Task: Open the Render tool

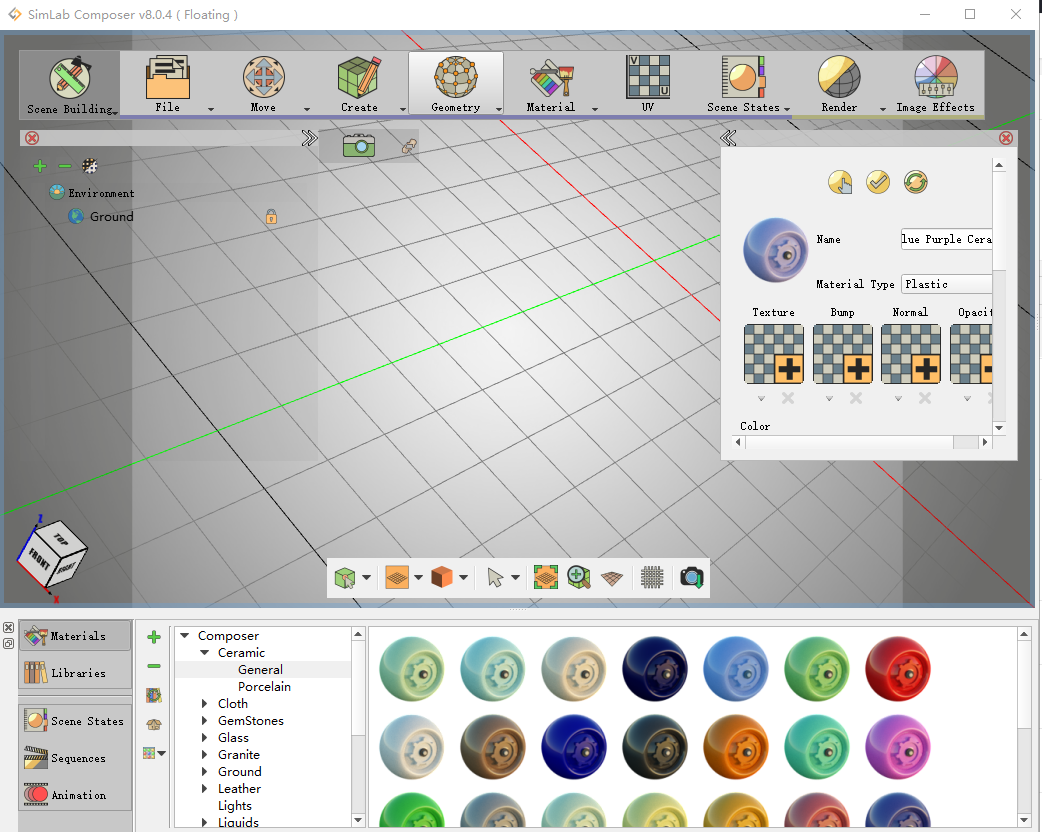Action: point(839,84)
